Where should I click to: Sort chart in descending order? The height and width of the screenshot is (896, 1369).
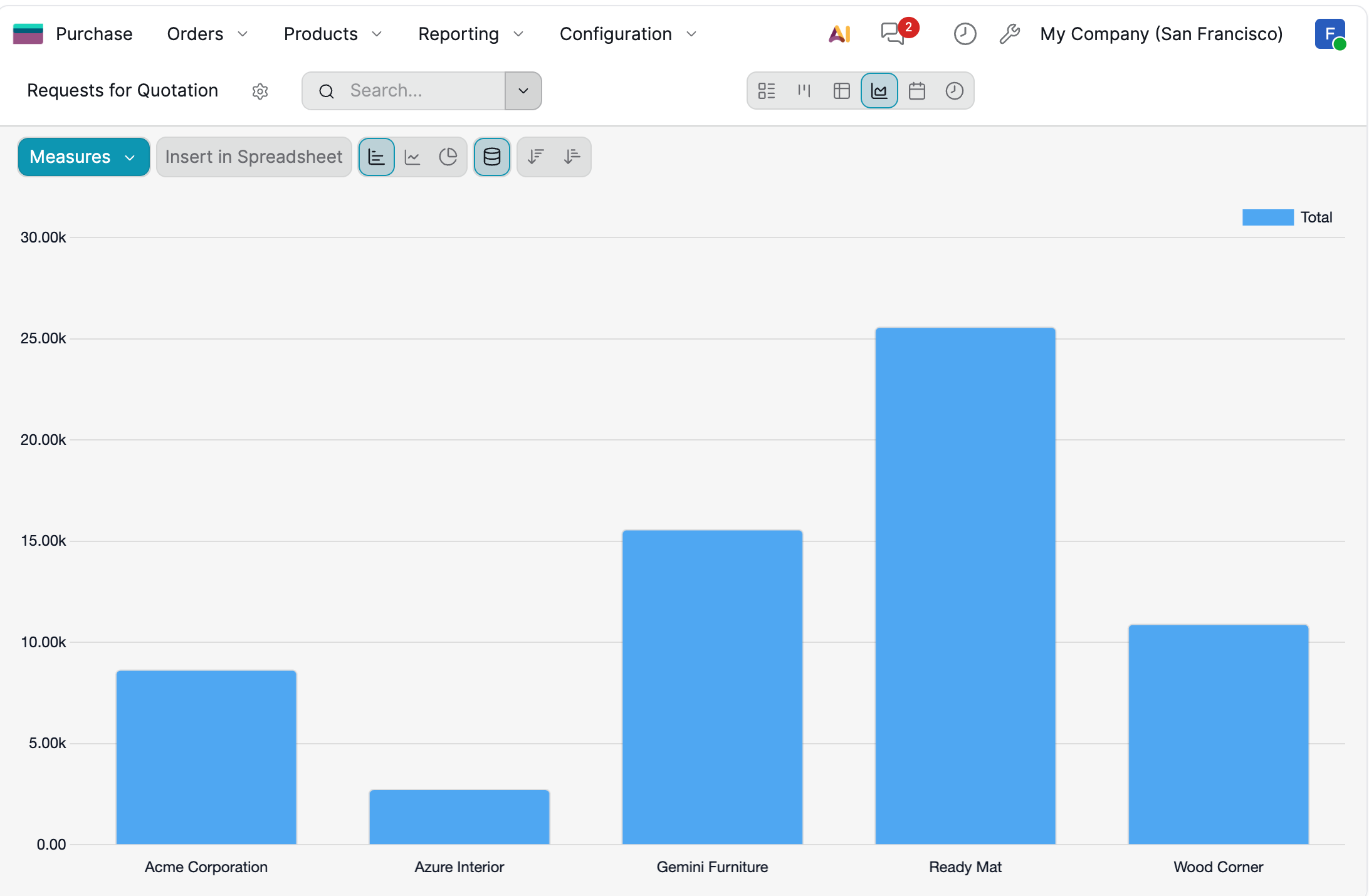coord(535,157)
